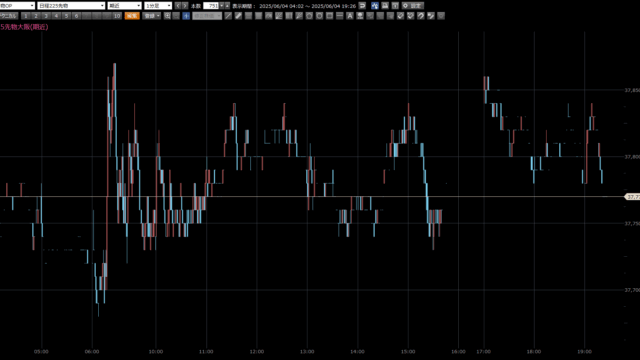Select preset tab 2

pos(36,16)
